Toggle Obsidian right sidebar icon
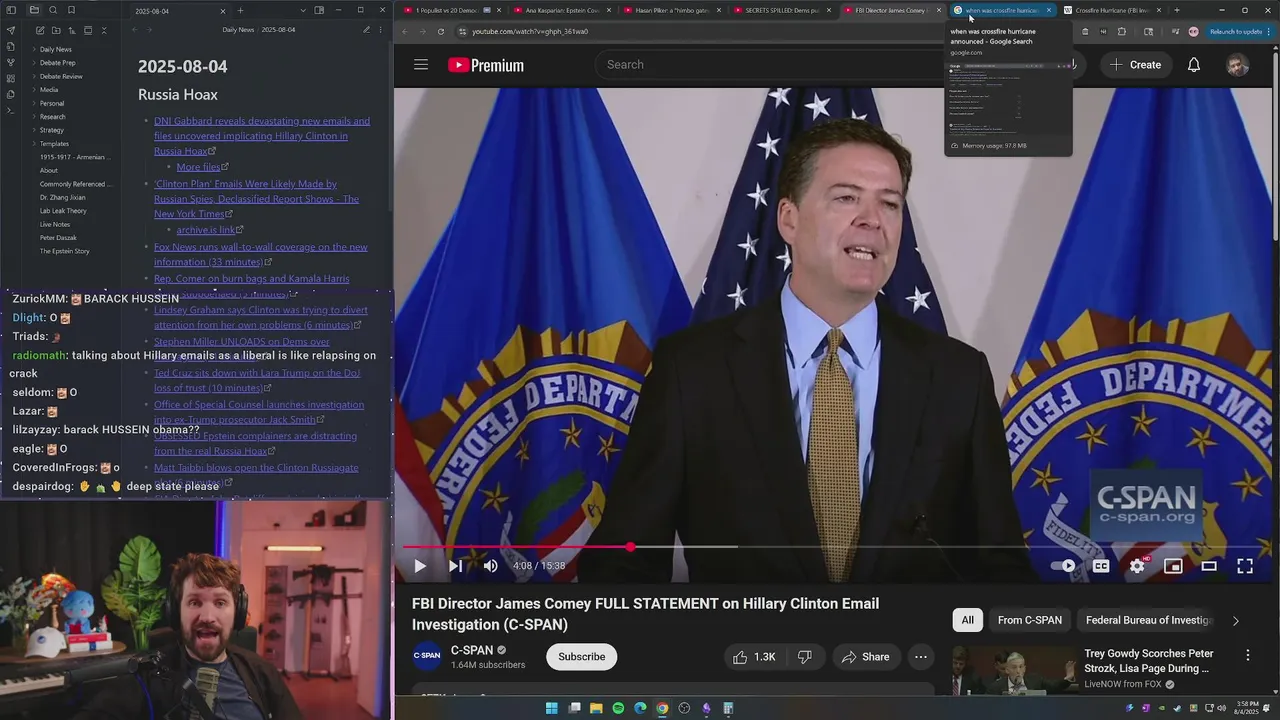The width and height of the screenshot is (1280, 720). 319,10
